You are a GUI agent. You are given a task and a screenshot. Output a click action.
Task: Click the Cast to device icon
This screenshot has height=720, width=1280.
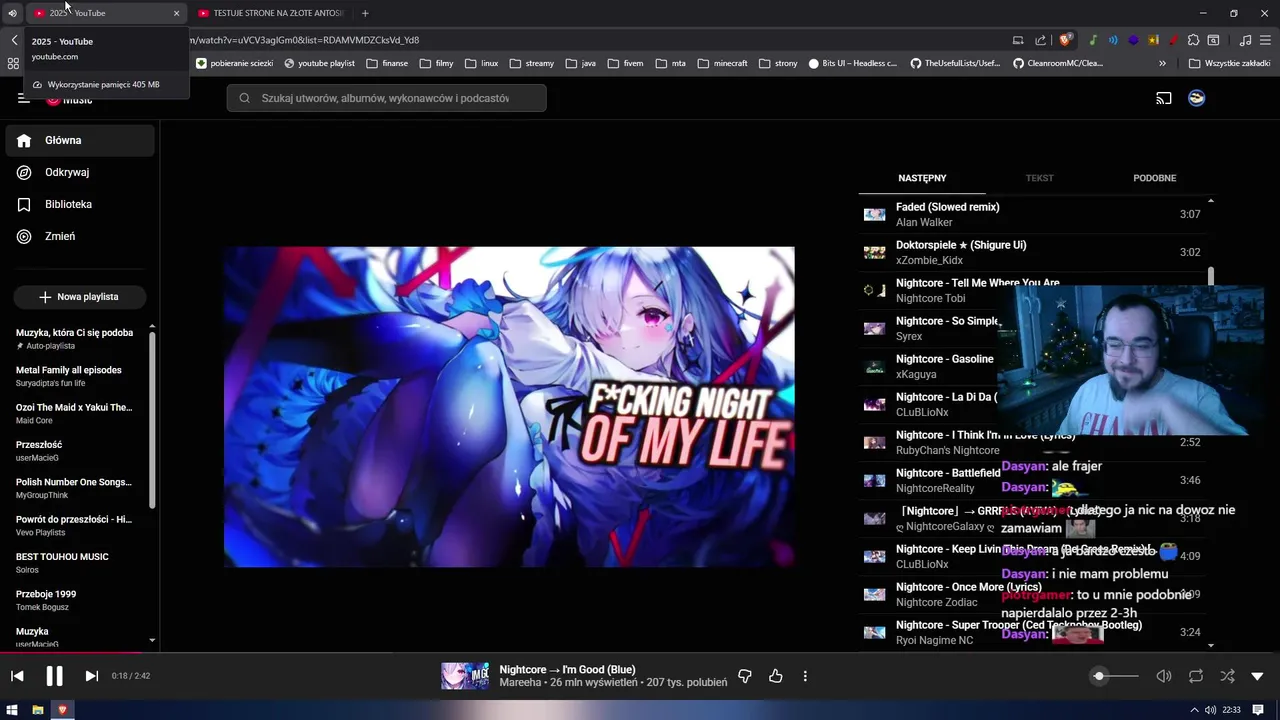(1164, 98)
